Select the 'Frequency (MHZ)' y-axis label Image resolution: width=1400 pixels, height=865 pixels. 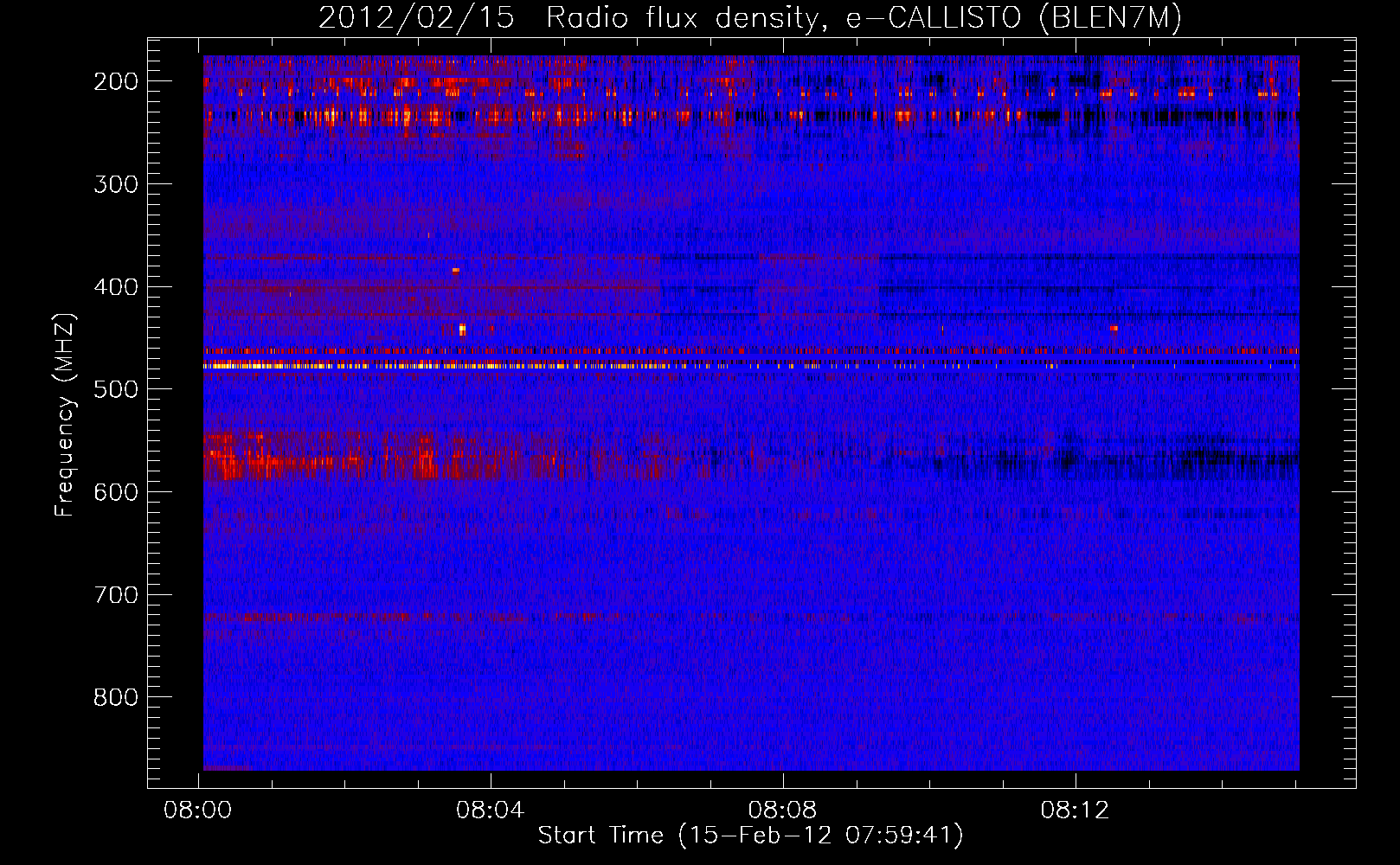pyautogui.click(x=65, y=414)
